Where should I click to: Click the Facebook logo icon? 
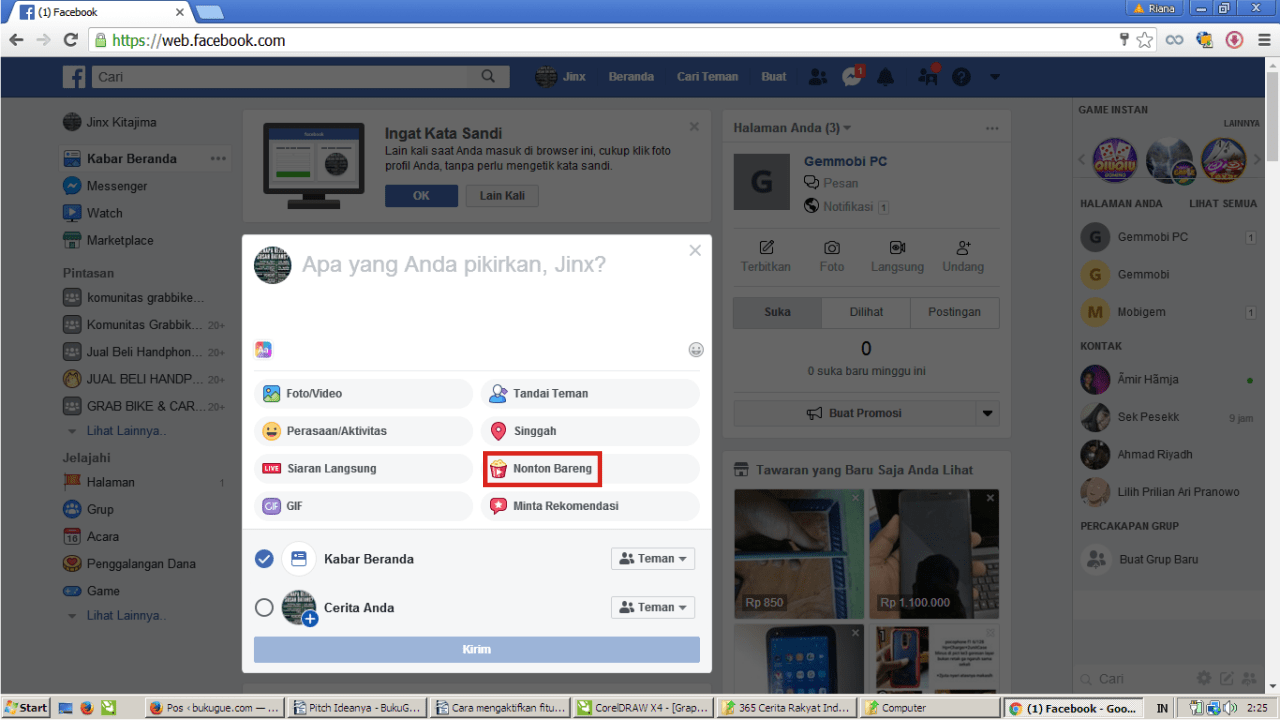[74, 77]
